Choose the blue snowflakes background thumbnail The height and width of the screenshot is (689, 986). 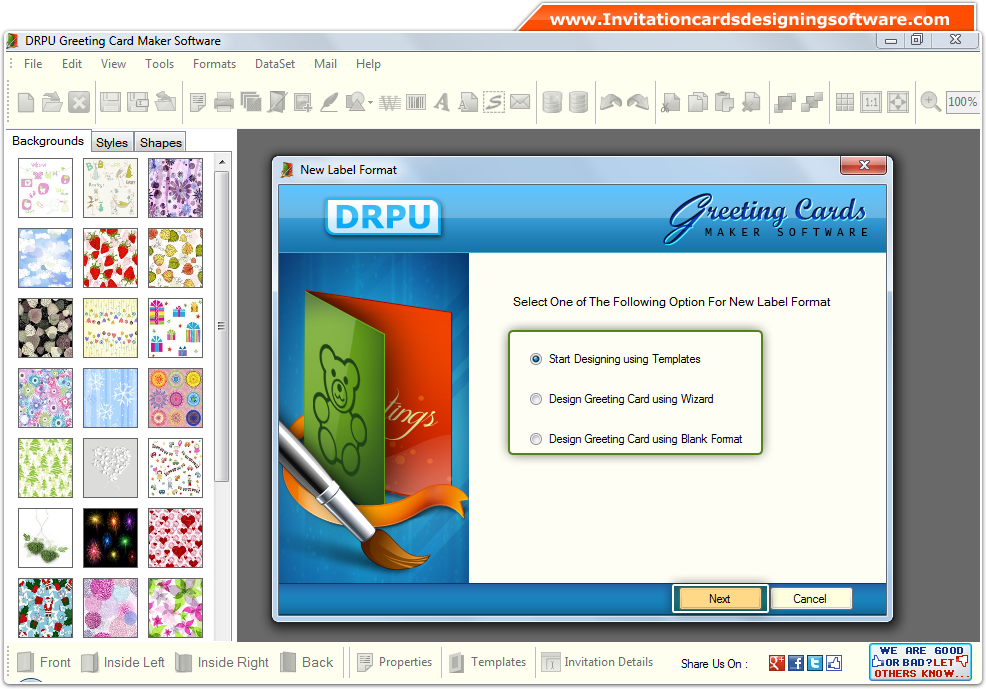110,398
